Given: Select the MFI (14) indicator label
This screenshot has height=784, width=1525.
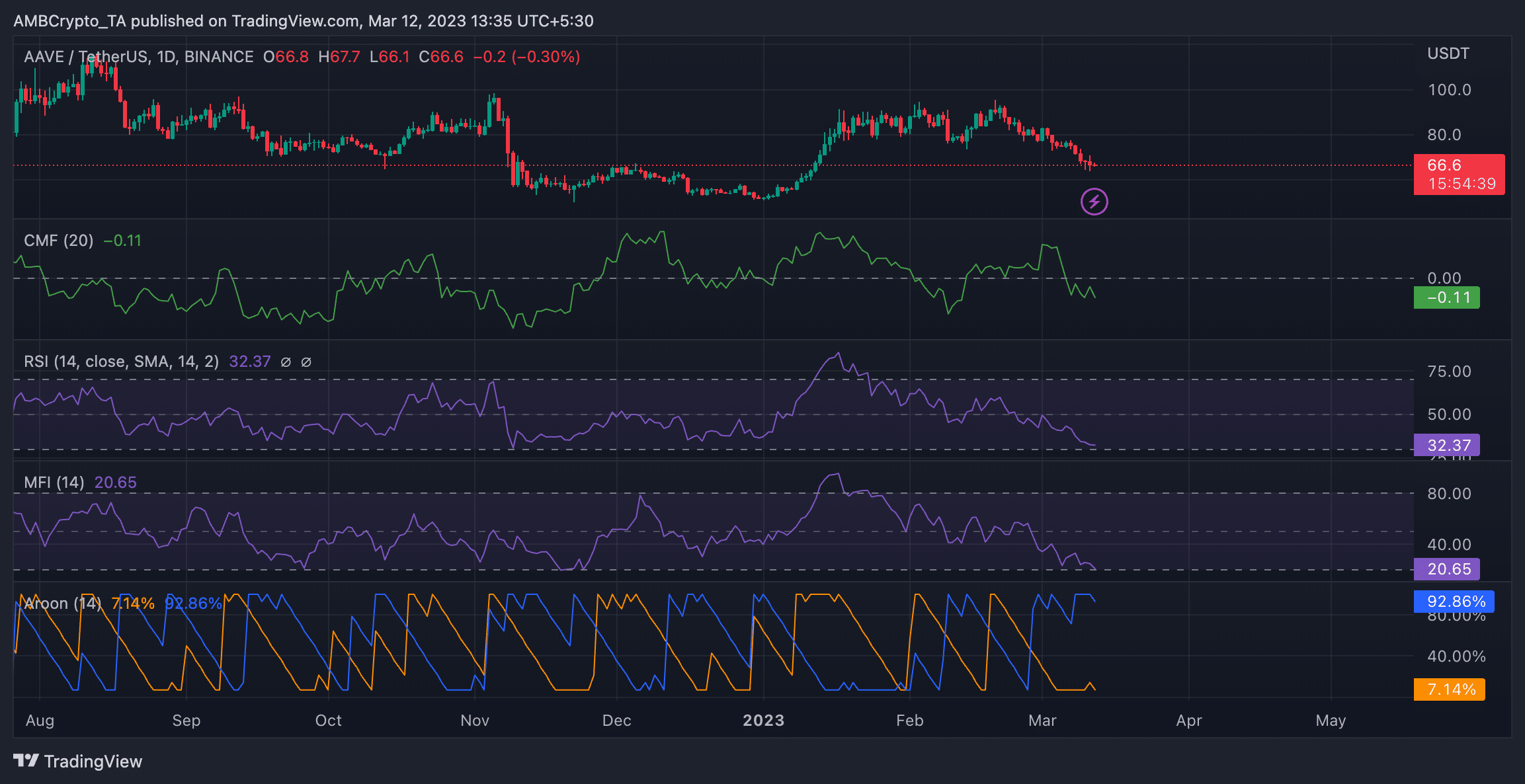Looking at the screenshot, I should tap(53, 483).
